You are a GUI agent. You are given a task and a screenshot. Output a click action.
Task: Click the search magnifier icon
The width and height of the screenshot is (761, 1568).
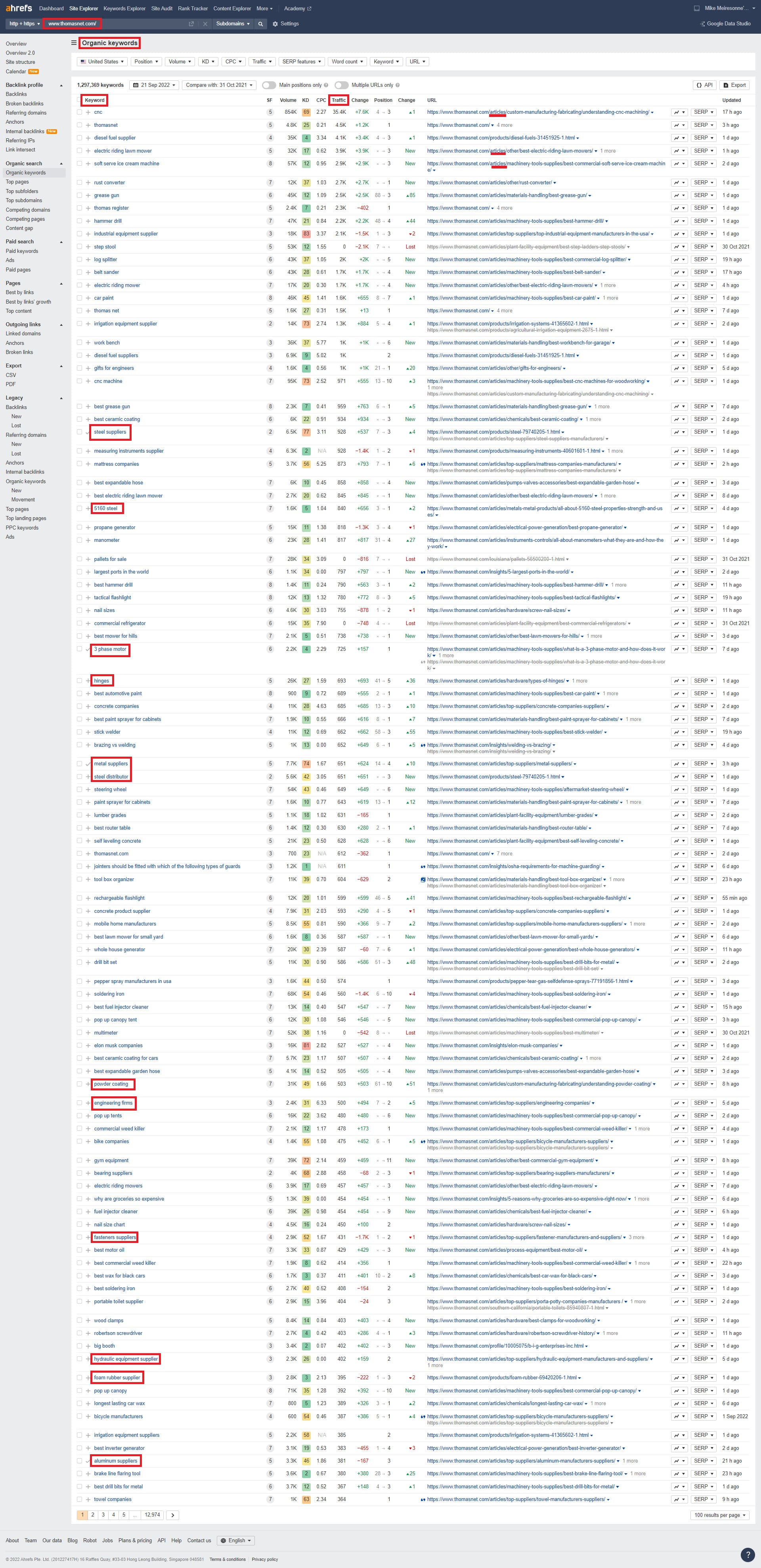260,24
